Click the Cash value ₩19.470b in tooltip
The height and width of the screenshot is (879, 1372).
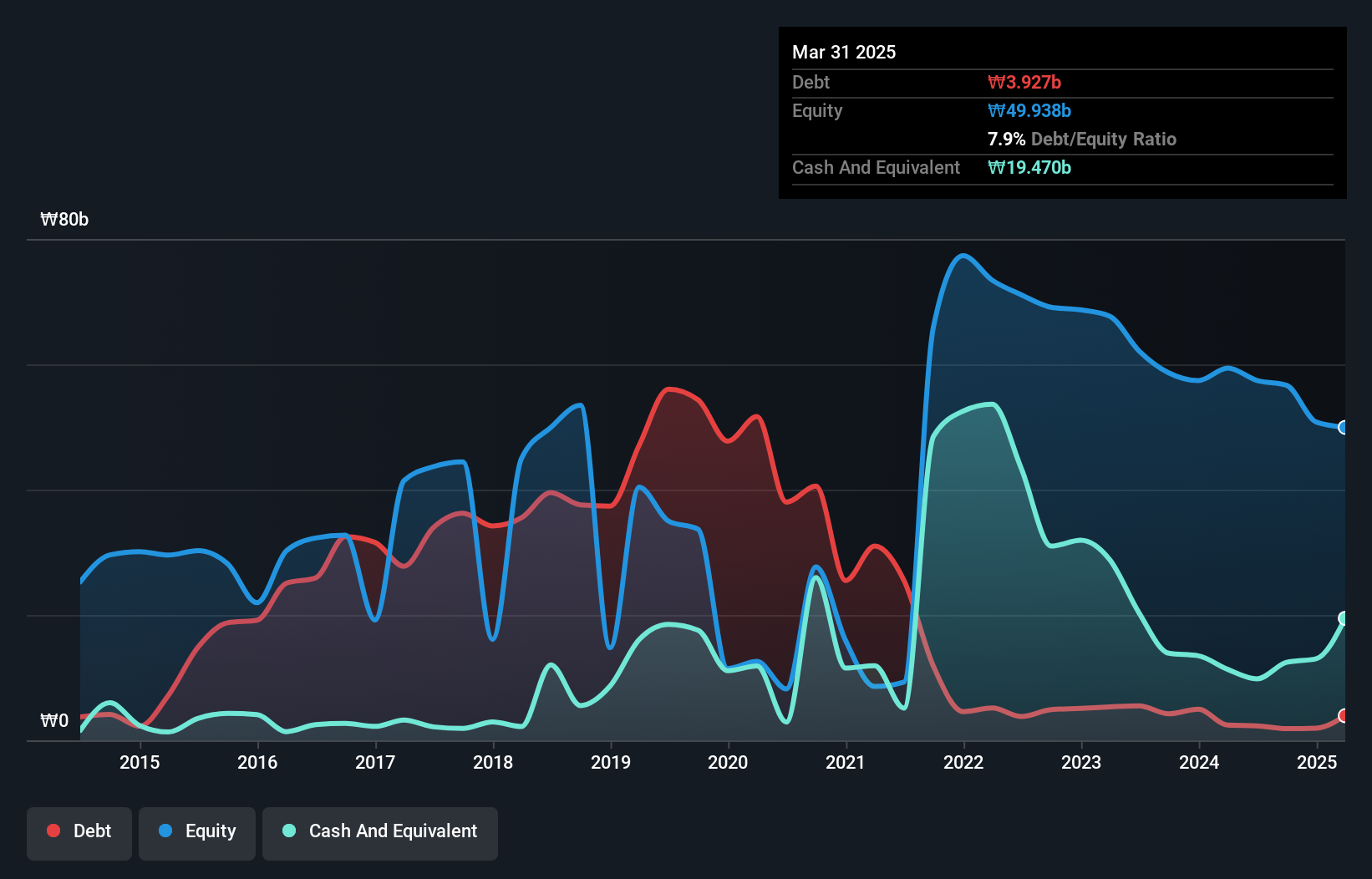pos(1029,167)
